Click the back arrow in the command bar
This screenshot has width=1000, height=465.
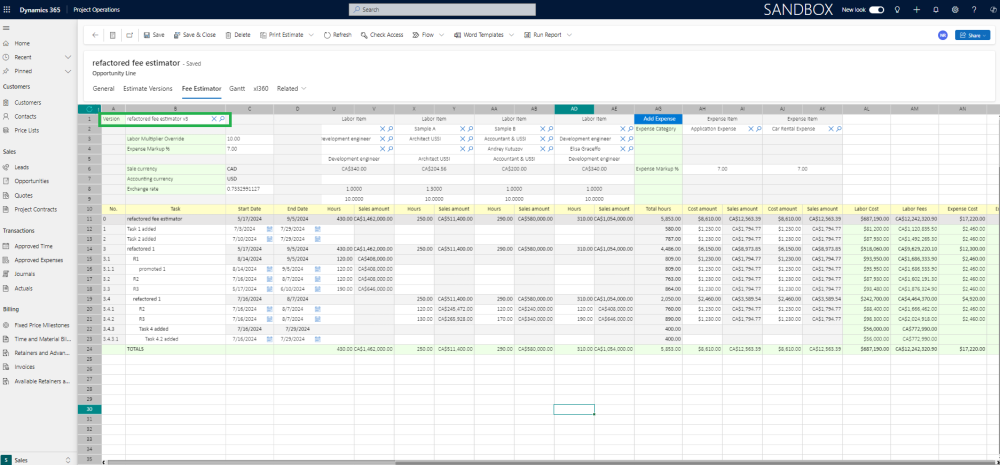tap(95, 35)
